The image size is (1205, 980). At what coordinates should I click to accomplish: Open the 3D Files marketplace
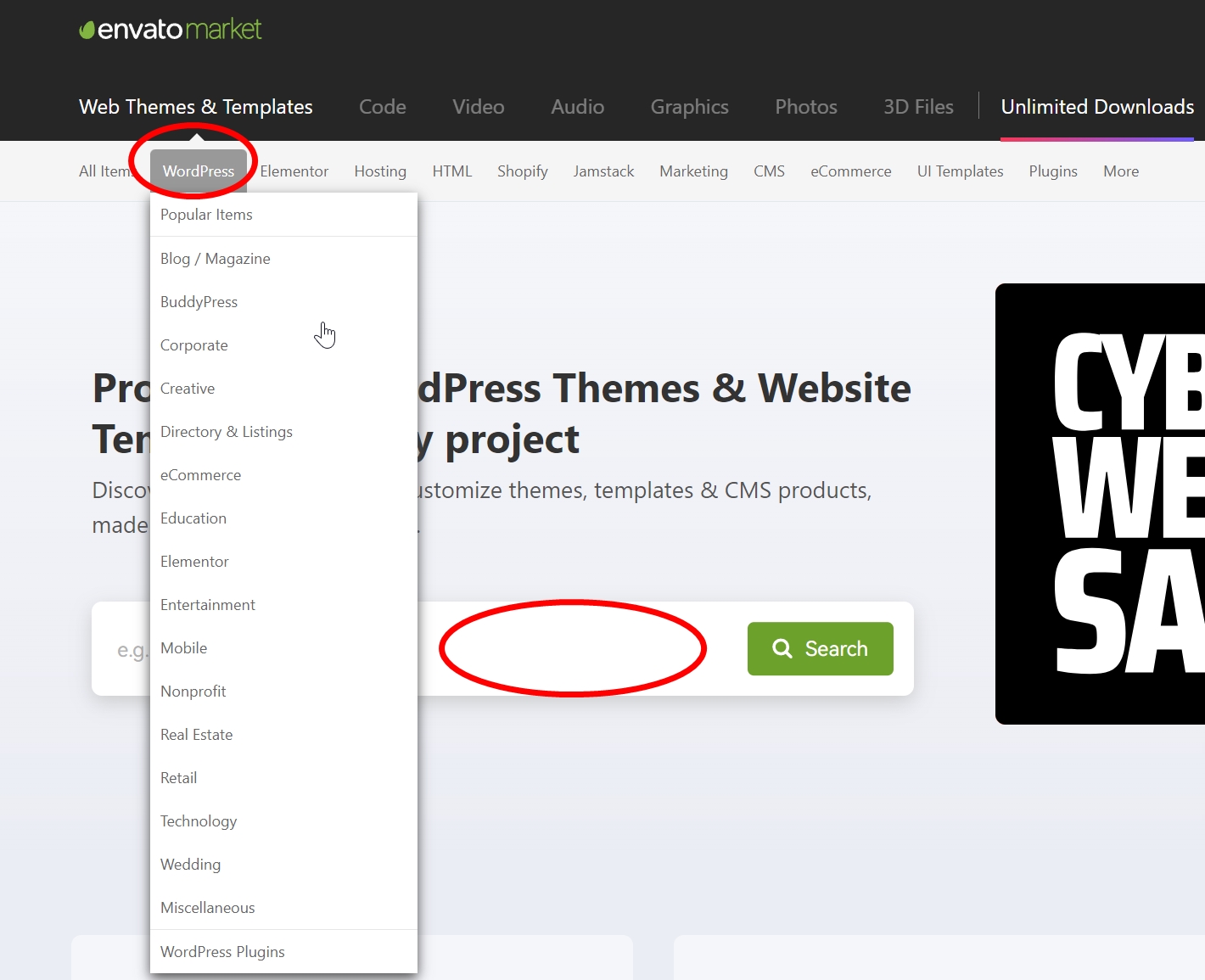point(919,107)
